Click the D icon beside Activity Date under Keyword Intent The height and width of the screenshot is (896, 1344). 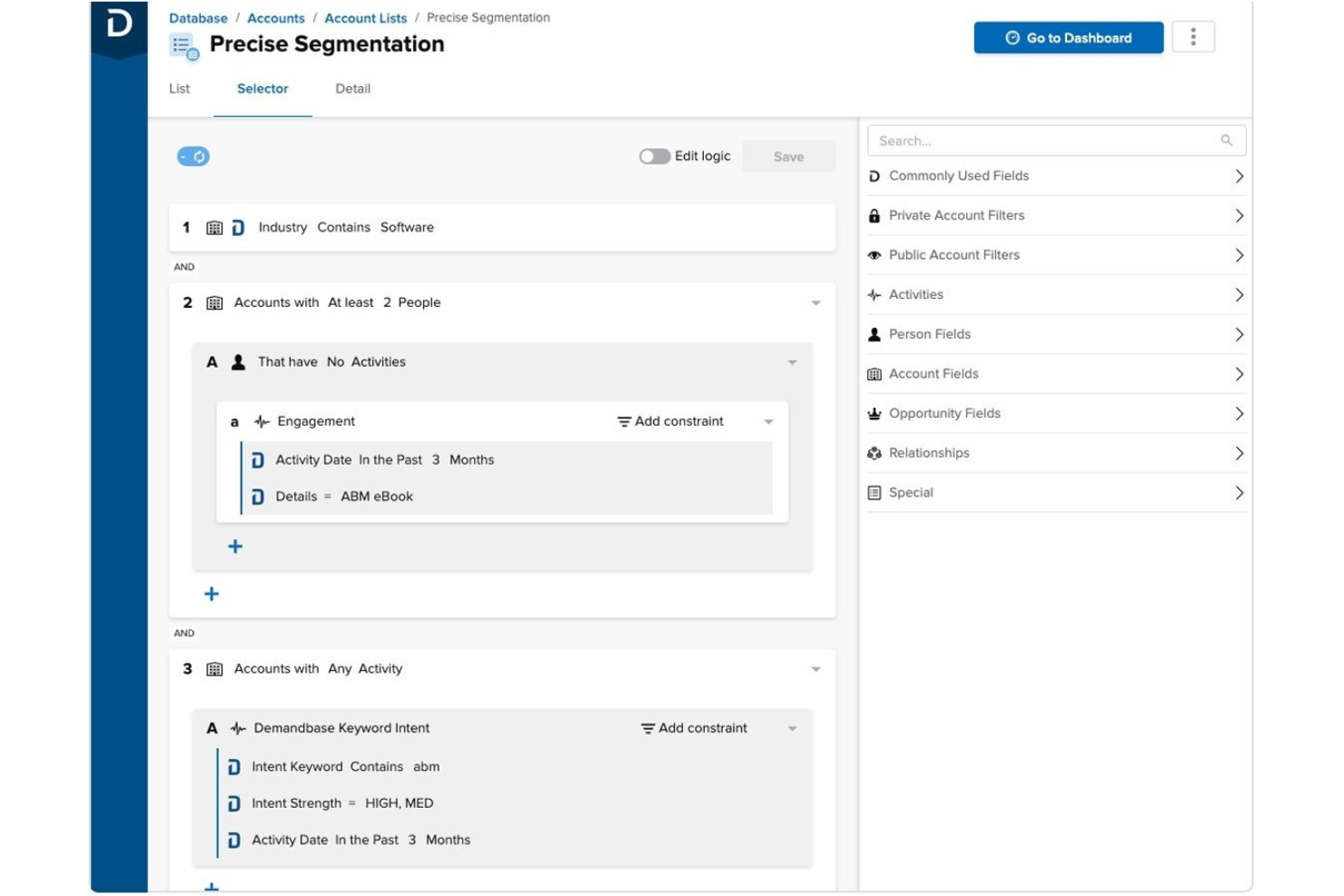(234, 841)
